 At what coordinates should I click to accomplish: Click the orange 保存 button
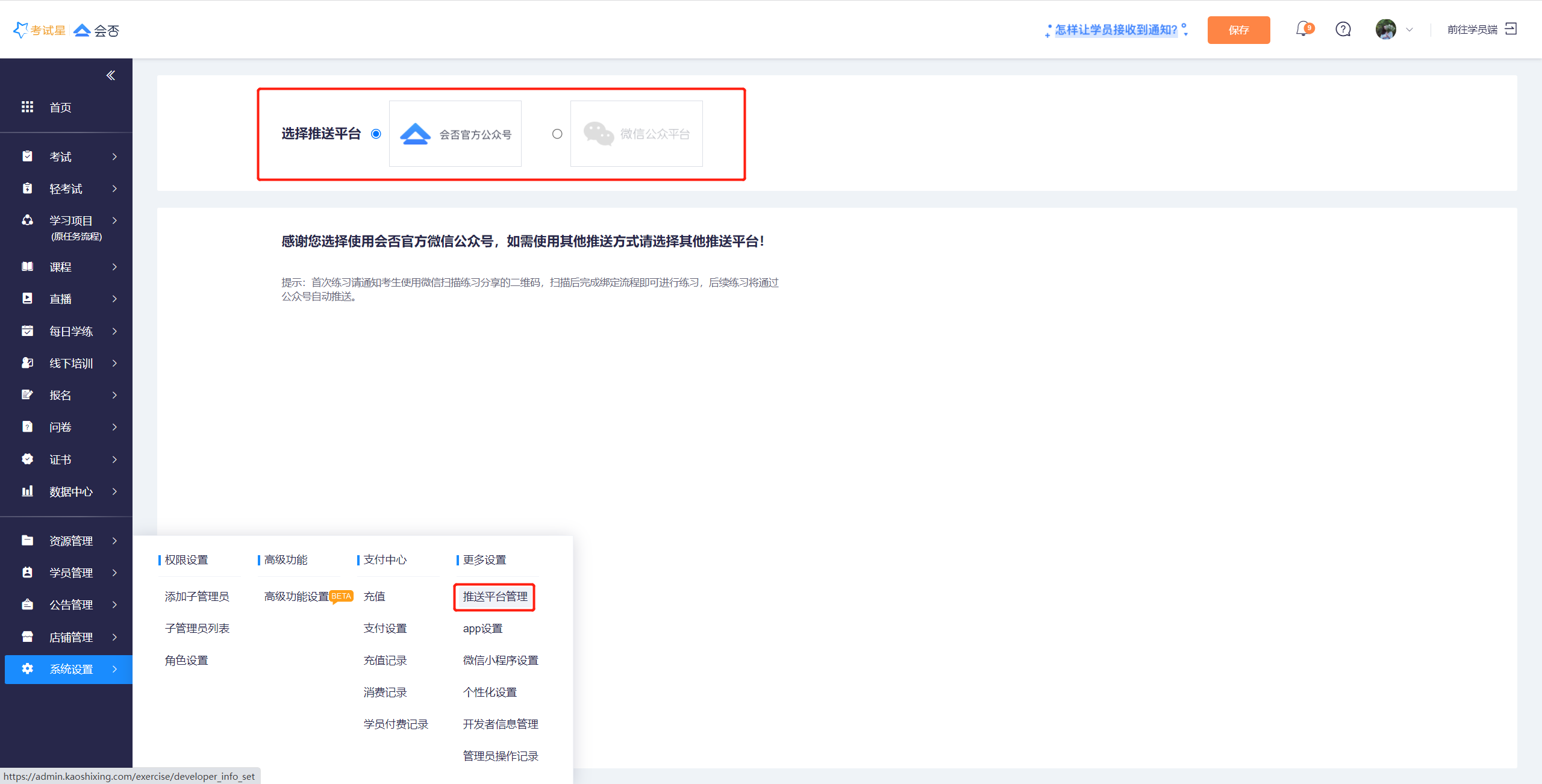click(1238, 30)
